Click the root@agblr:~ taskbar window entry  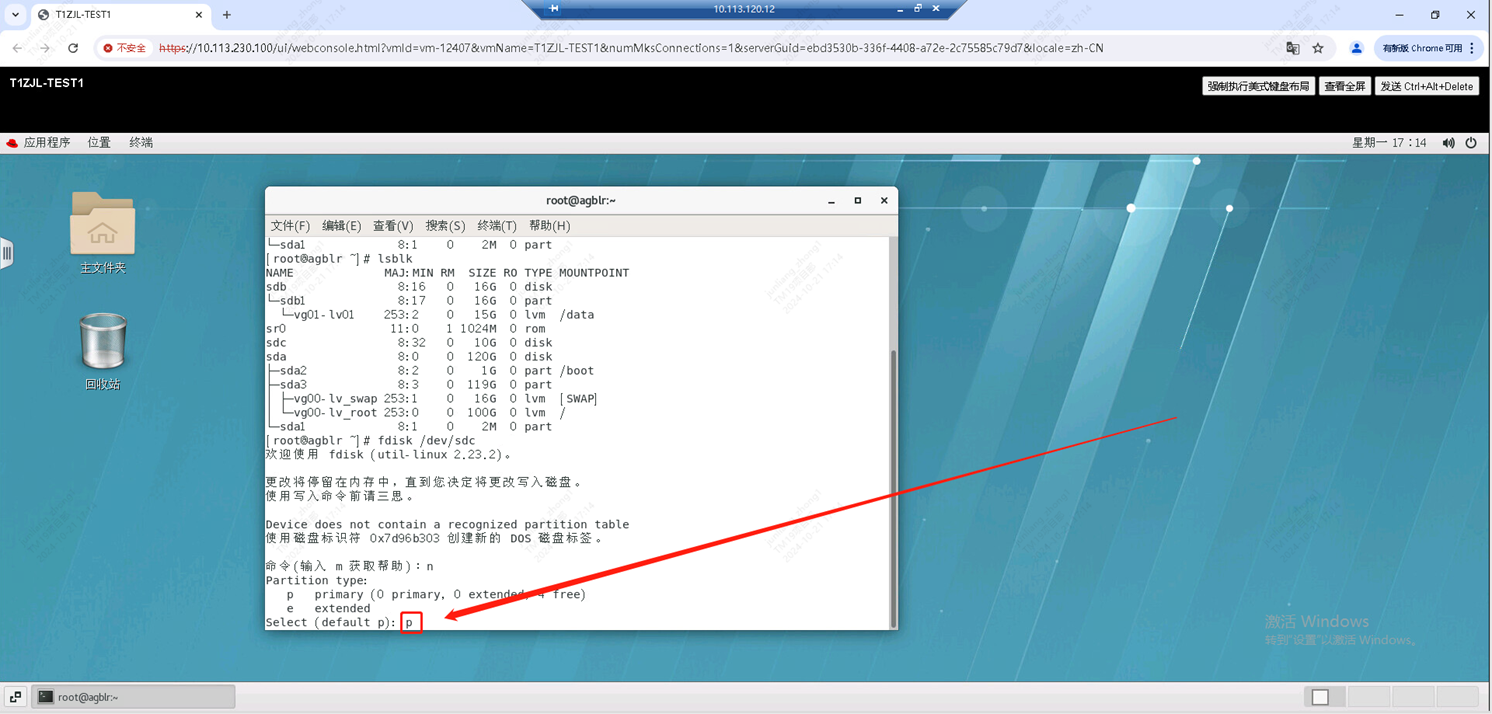coord(134,697)
